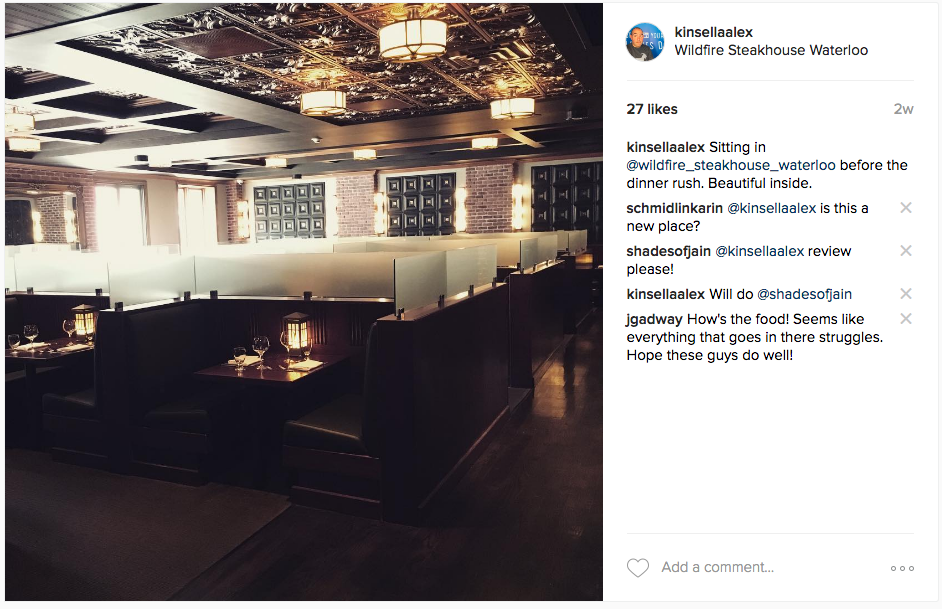942x609 pixels.
Task: Remove shadesofjain's comment using the X
Action: click(x=906, y=250)
